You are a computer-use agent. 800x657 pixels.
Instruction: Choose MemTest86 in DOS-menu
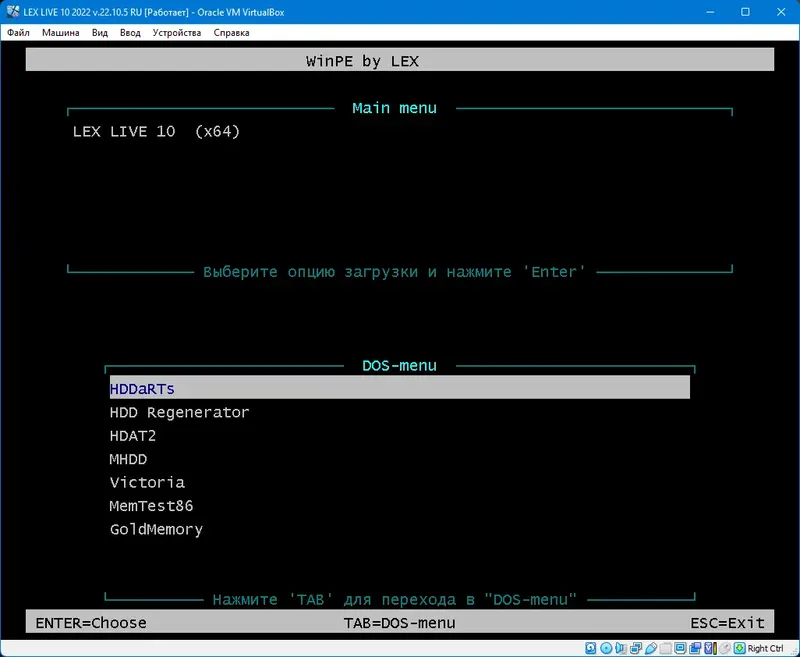pyautogui.click(x=152, y=506)
